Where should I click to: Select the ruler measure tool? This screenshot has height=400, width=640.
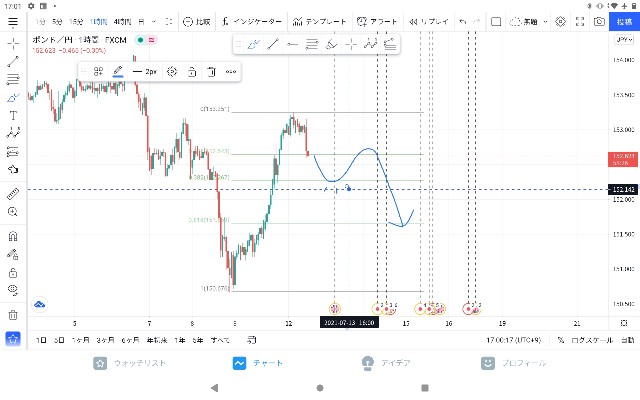(x=13, y=193)
